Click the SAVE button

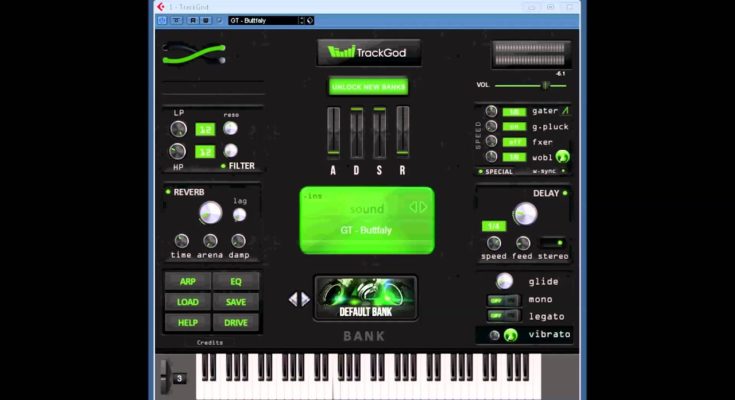click(x=236, y=302)
